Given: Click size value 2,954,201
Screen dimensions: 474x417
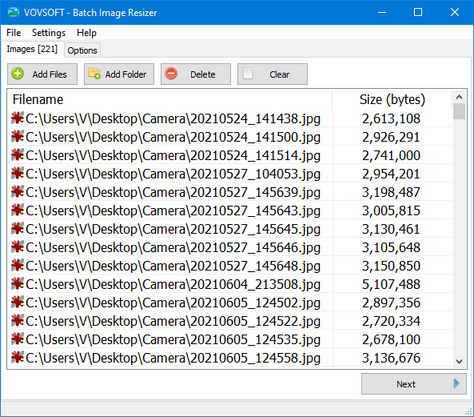Looking at the screenshot, I should pos(391,174).
